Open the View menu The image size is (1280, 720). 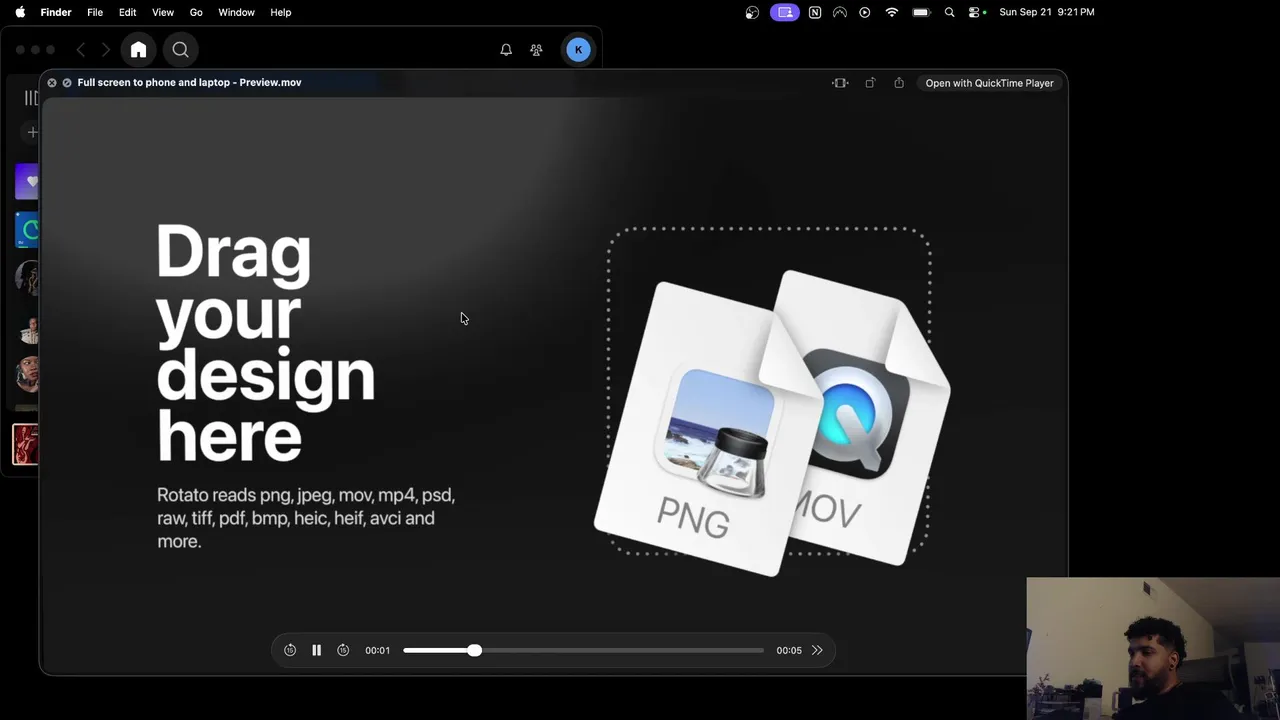coord(163,12)
